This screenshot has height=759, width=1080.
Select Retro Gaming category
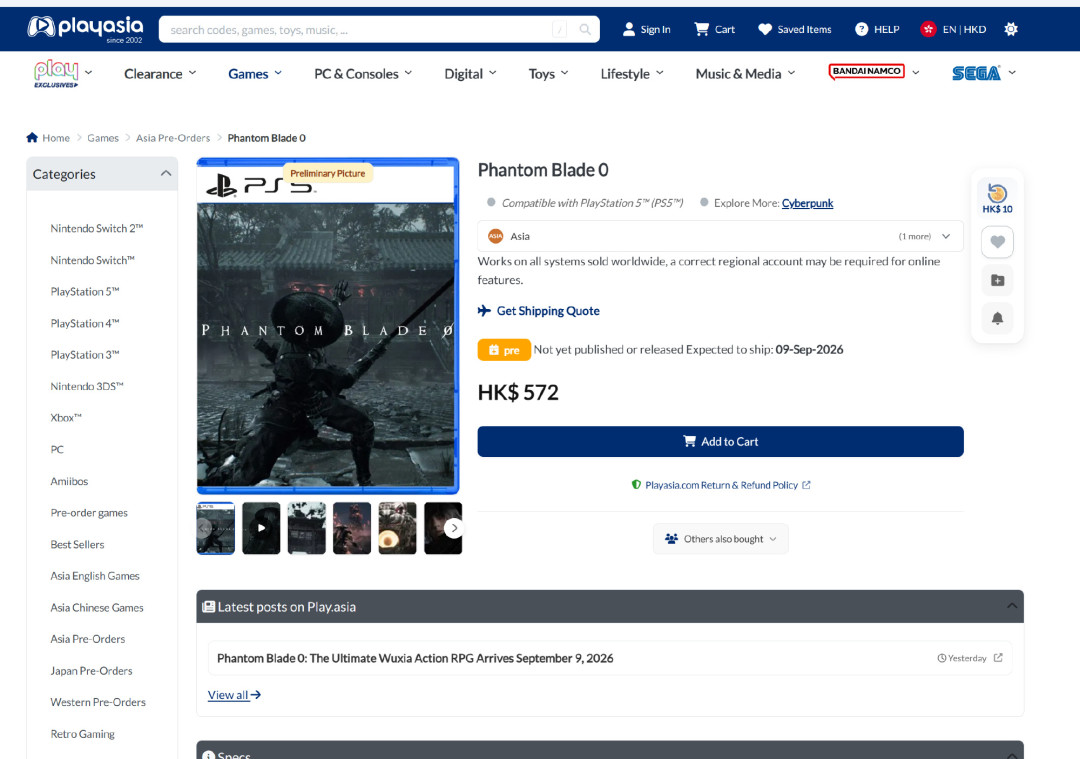(x=83, y=734)
